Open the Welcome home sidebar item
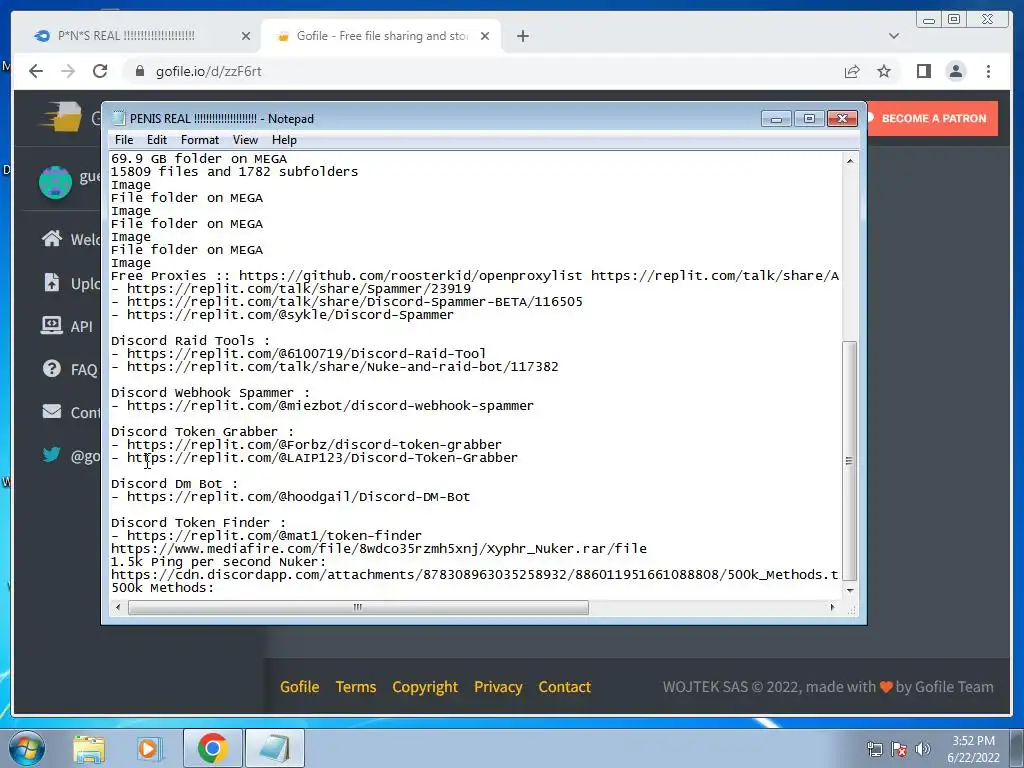 70,239
